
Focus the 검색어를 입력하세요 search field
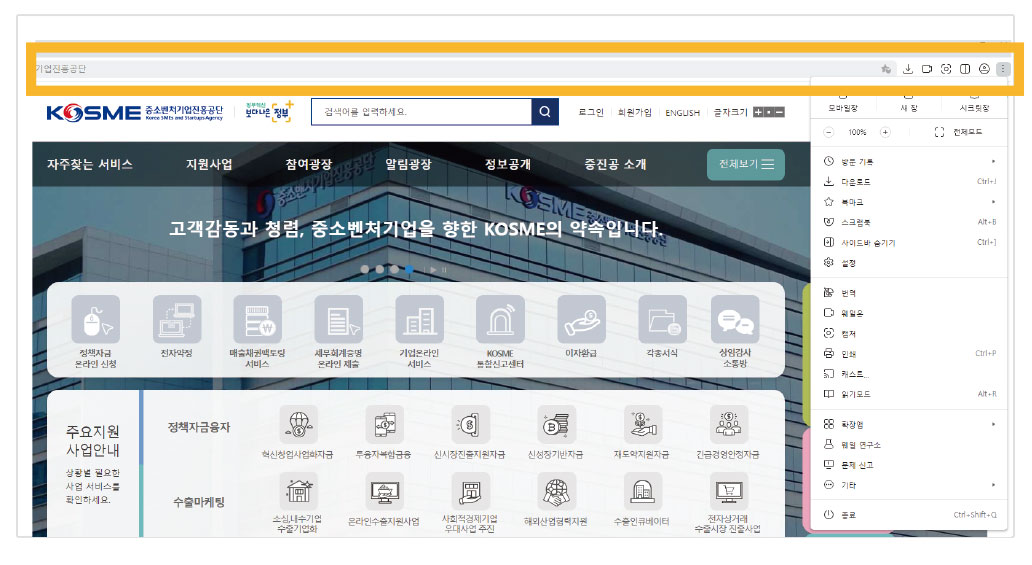421,112
